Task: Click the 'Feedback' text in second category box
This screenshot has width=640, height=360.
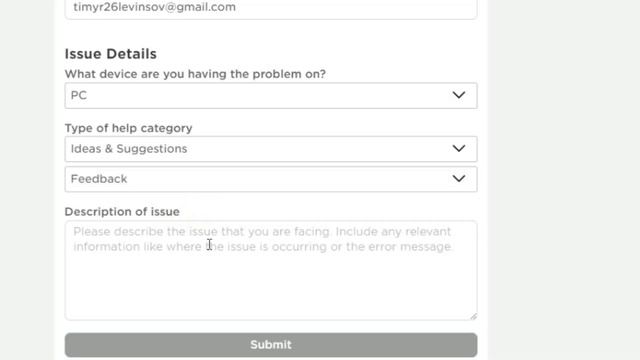Action: [99, 179]
